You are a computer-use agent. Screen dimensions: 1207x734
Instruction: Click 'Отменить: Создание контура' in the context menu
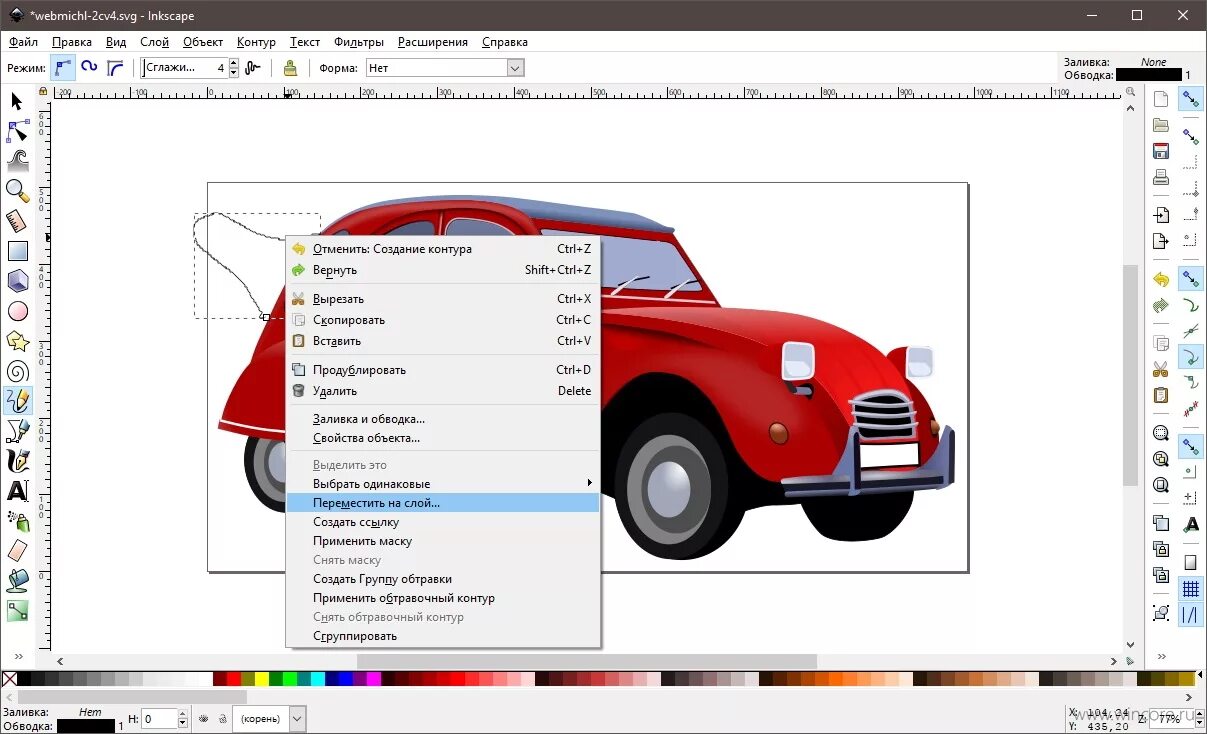click(390, 249)
